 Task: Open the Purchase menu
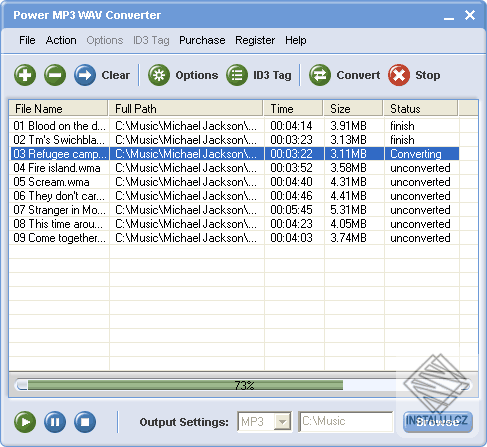pos(202,40)
